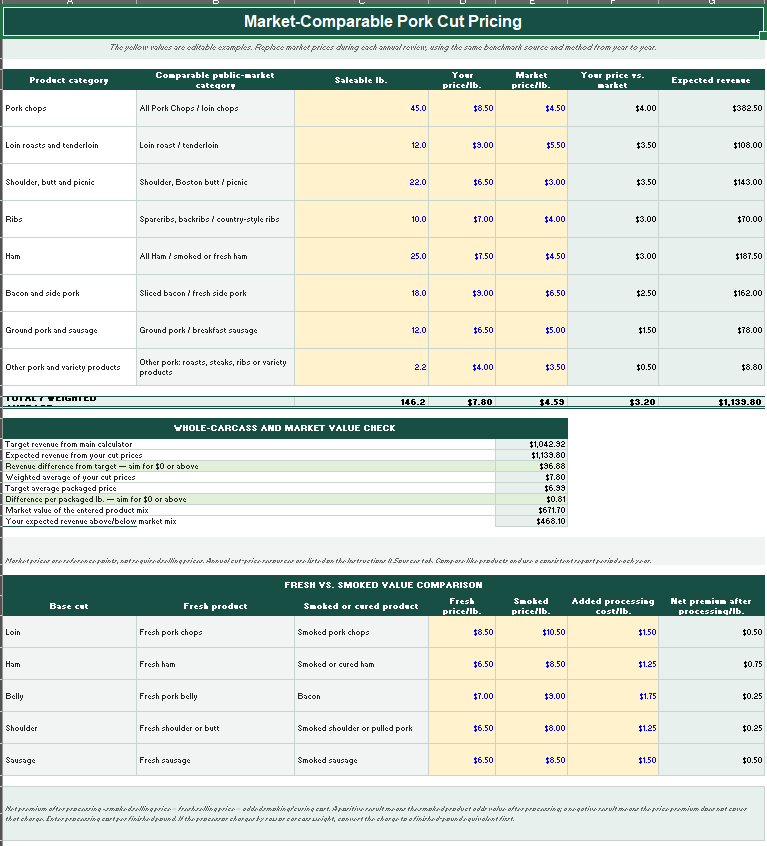This screenshot has width=767, height=846.
Task: Select Pork chops your price $8.50 cell
Action: (462, 108)
